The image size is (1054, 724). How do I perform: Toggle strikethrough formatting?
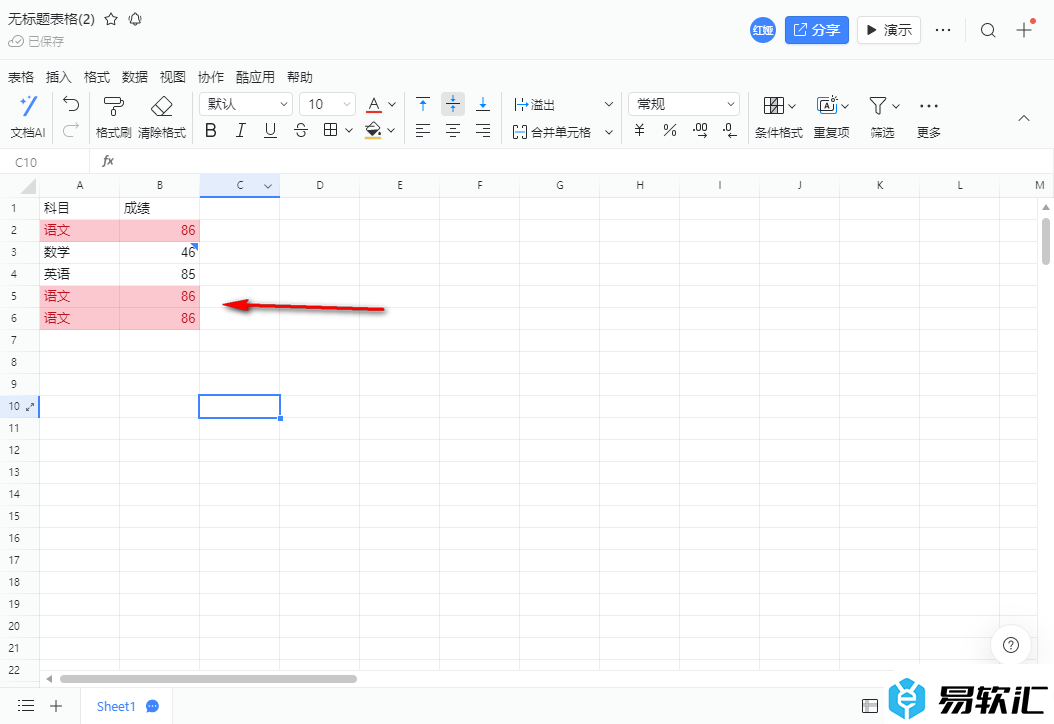click(300, 130)
